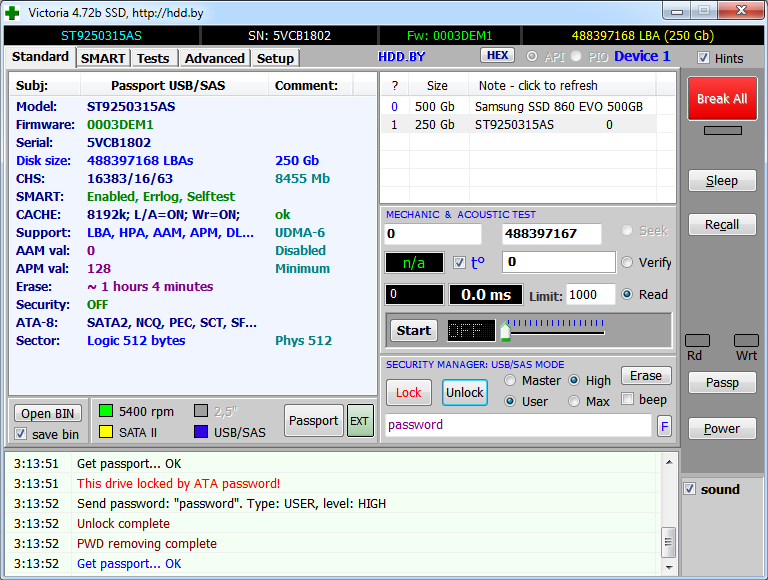Select the Standard tab

pyautogui.click(x=40, y=57)
